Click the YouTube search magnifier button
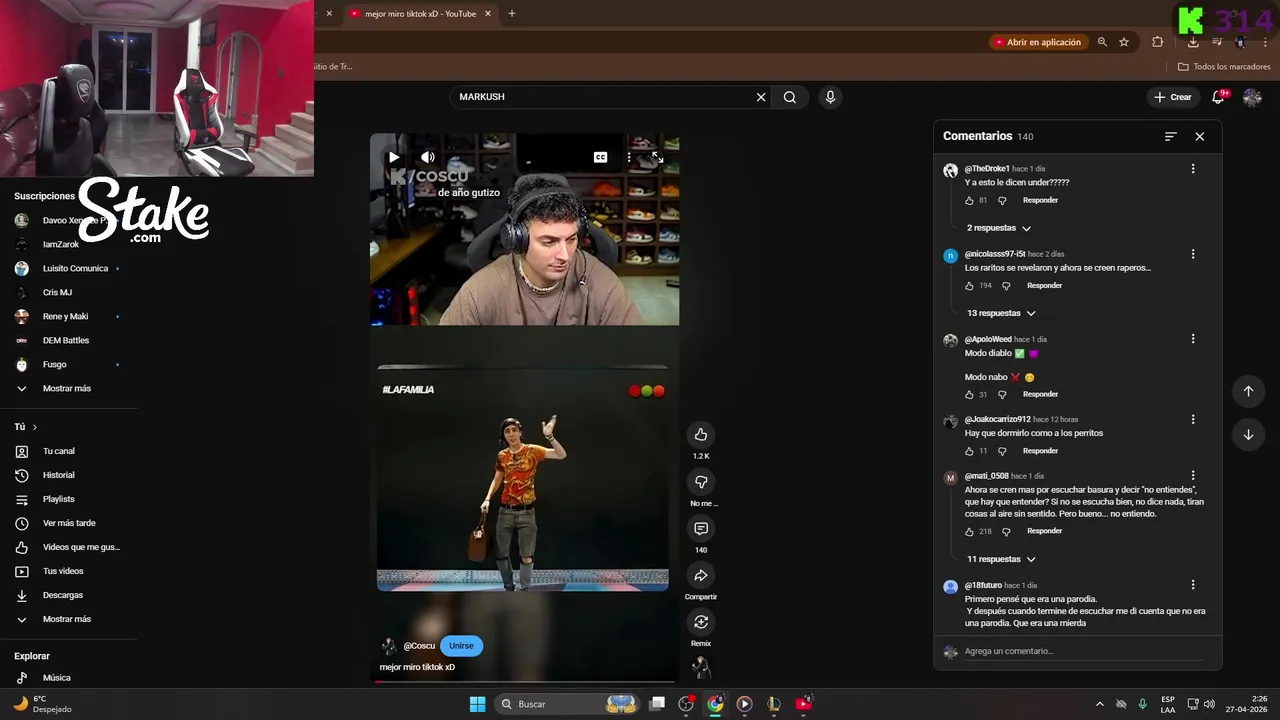This screenshot has width=1280, height=720. coord(790,97)
